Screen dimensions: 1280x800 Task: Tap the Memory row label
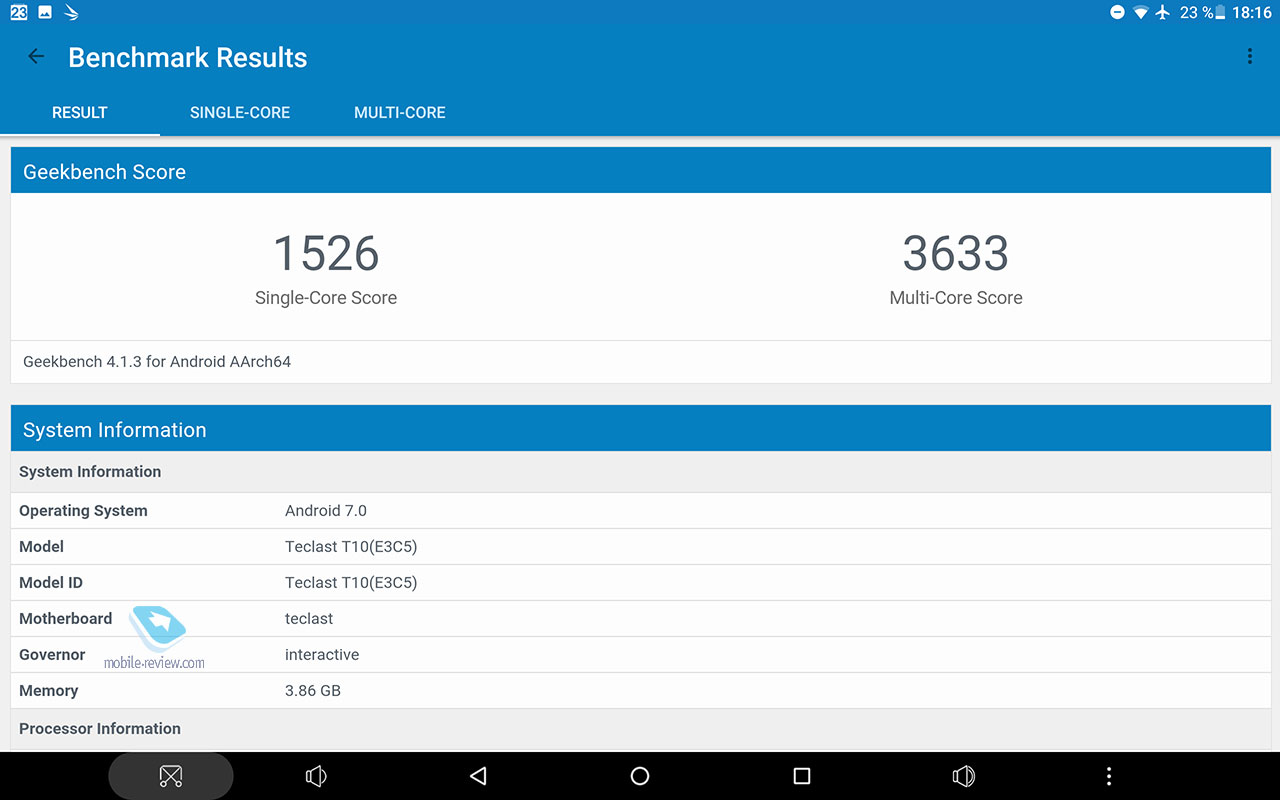pyautogui.click(x=48, y=691)
